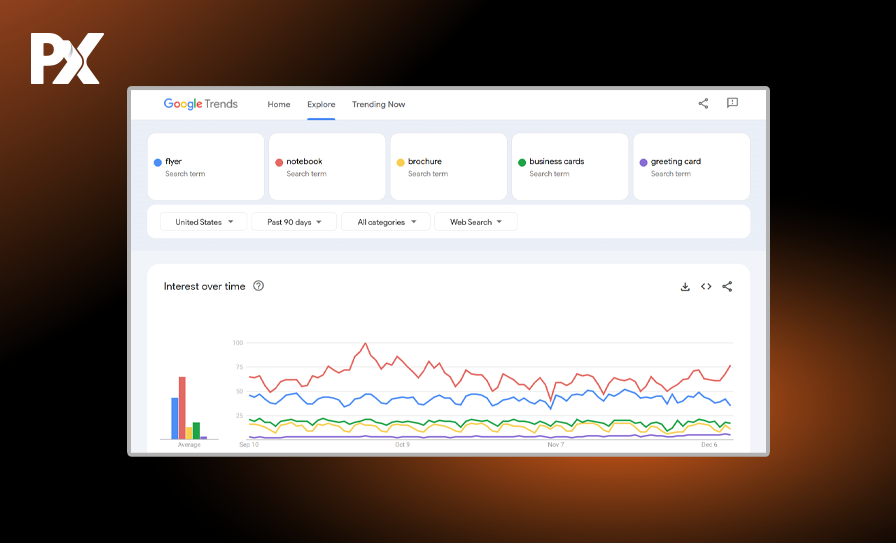The height and width of the screenshot is (543, 896).
Task: Download Interest over time data
Action: pos(685,287)
